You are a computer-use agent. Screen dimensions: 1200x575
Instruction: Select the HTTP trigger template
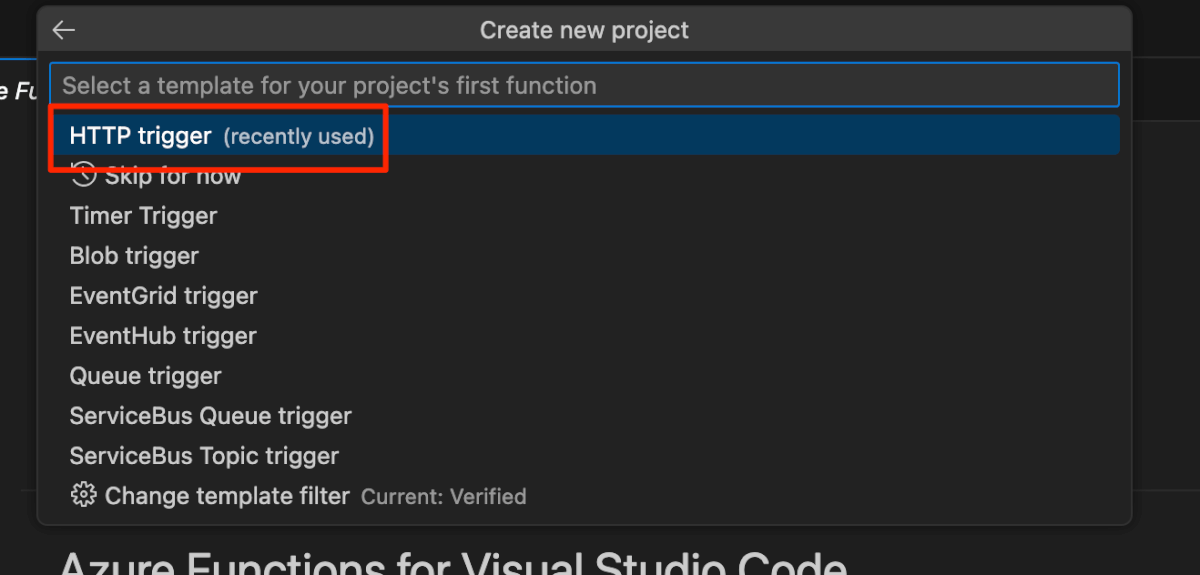(x=140, y=136)
